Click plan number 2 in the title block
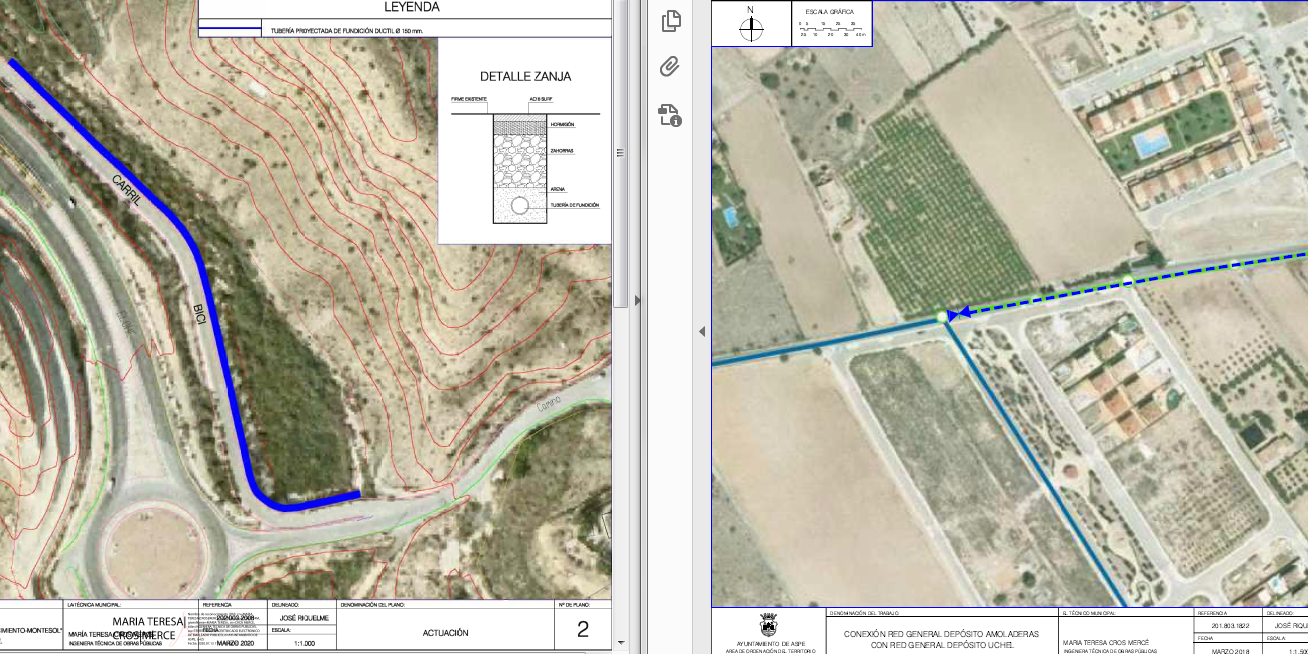The height and width of the screenshot is (654, 1308). 583,629
